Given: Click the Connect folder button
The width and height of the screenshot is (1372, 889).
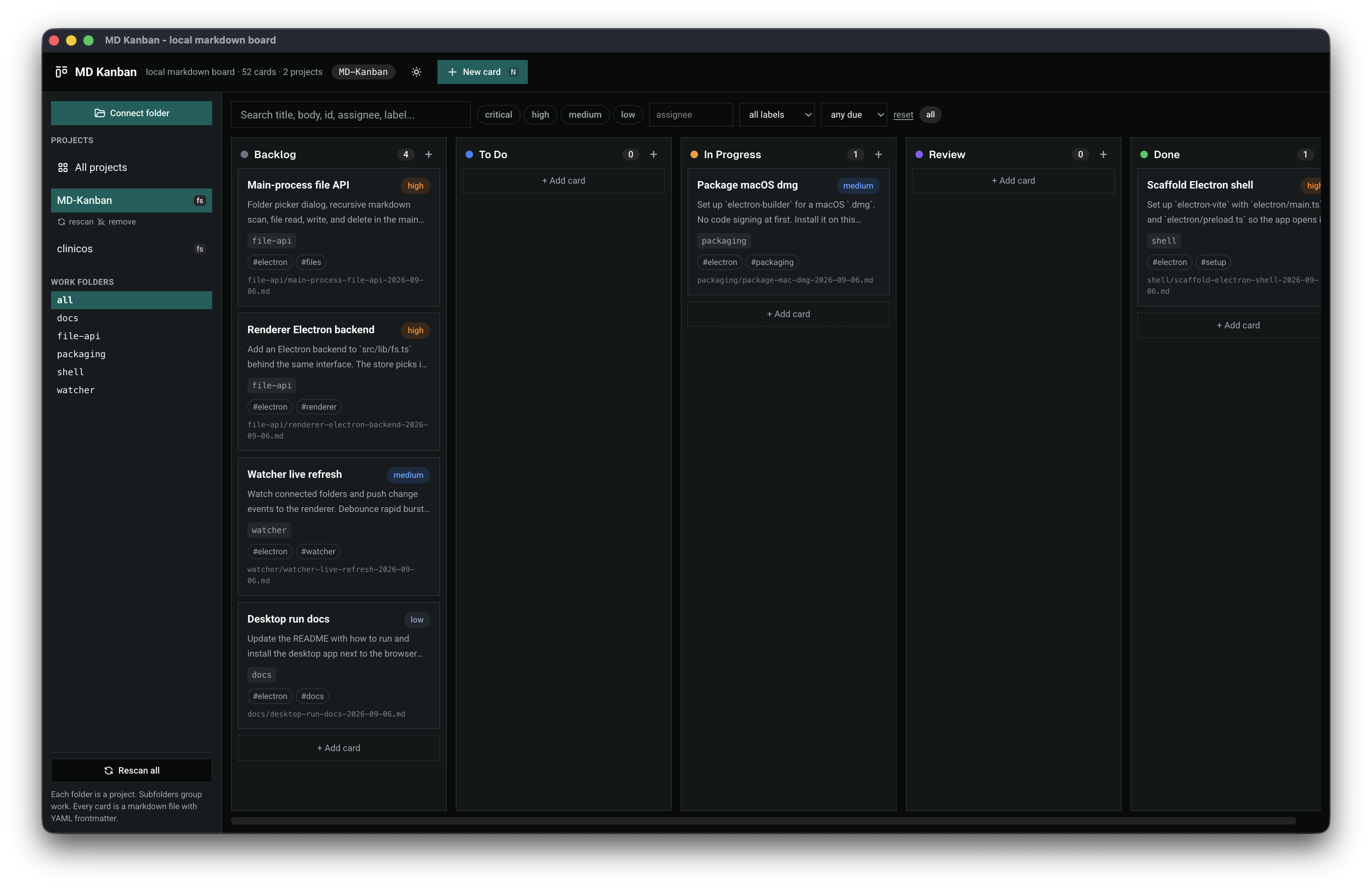Looking at the screenshot, I should coord(132,113).
